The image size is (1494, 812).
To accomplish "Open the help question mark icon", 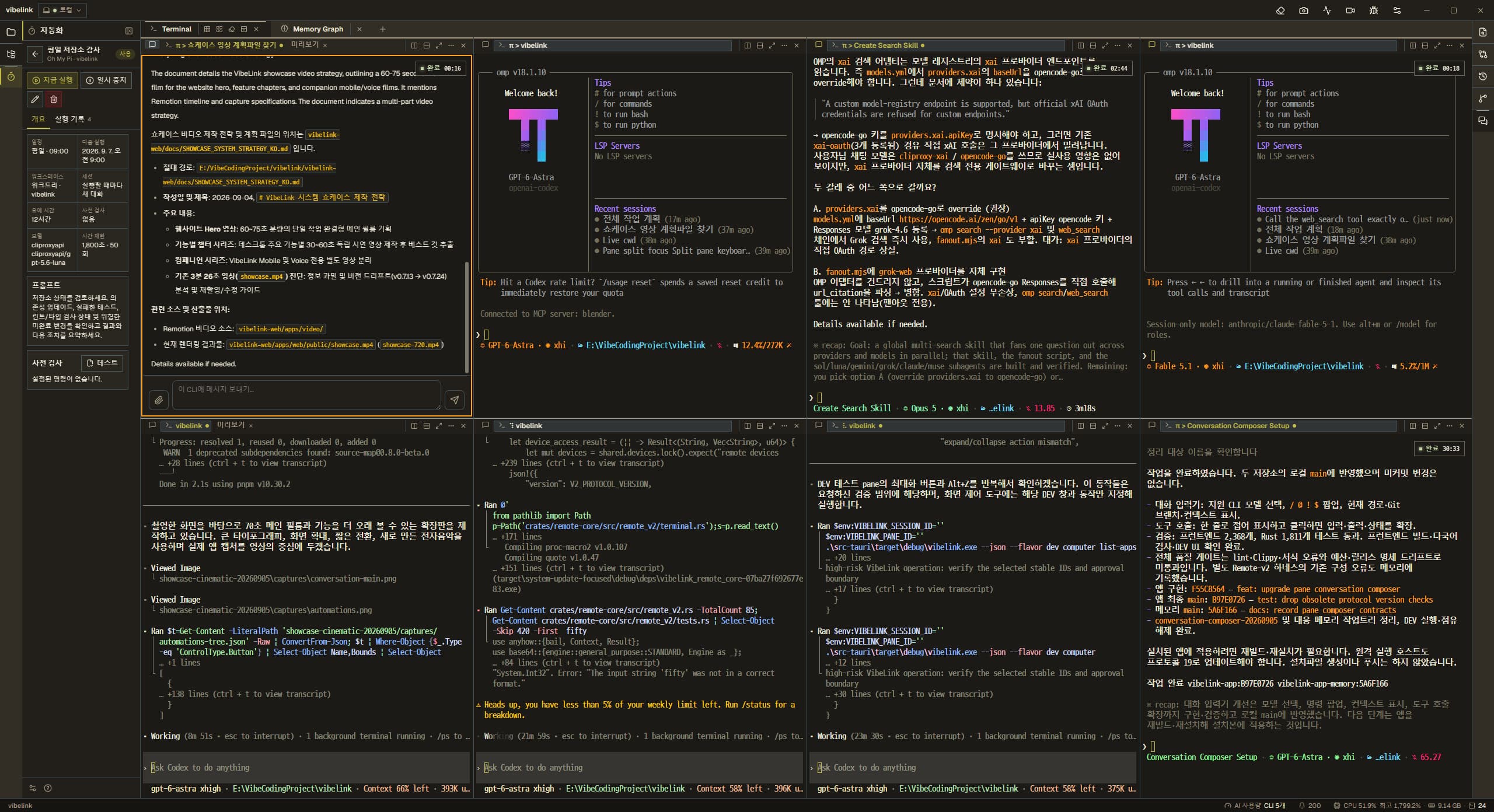I will [48, 788].
